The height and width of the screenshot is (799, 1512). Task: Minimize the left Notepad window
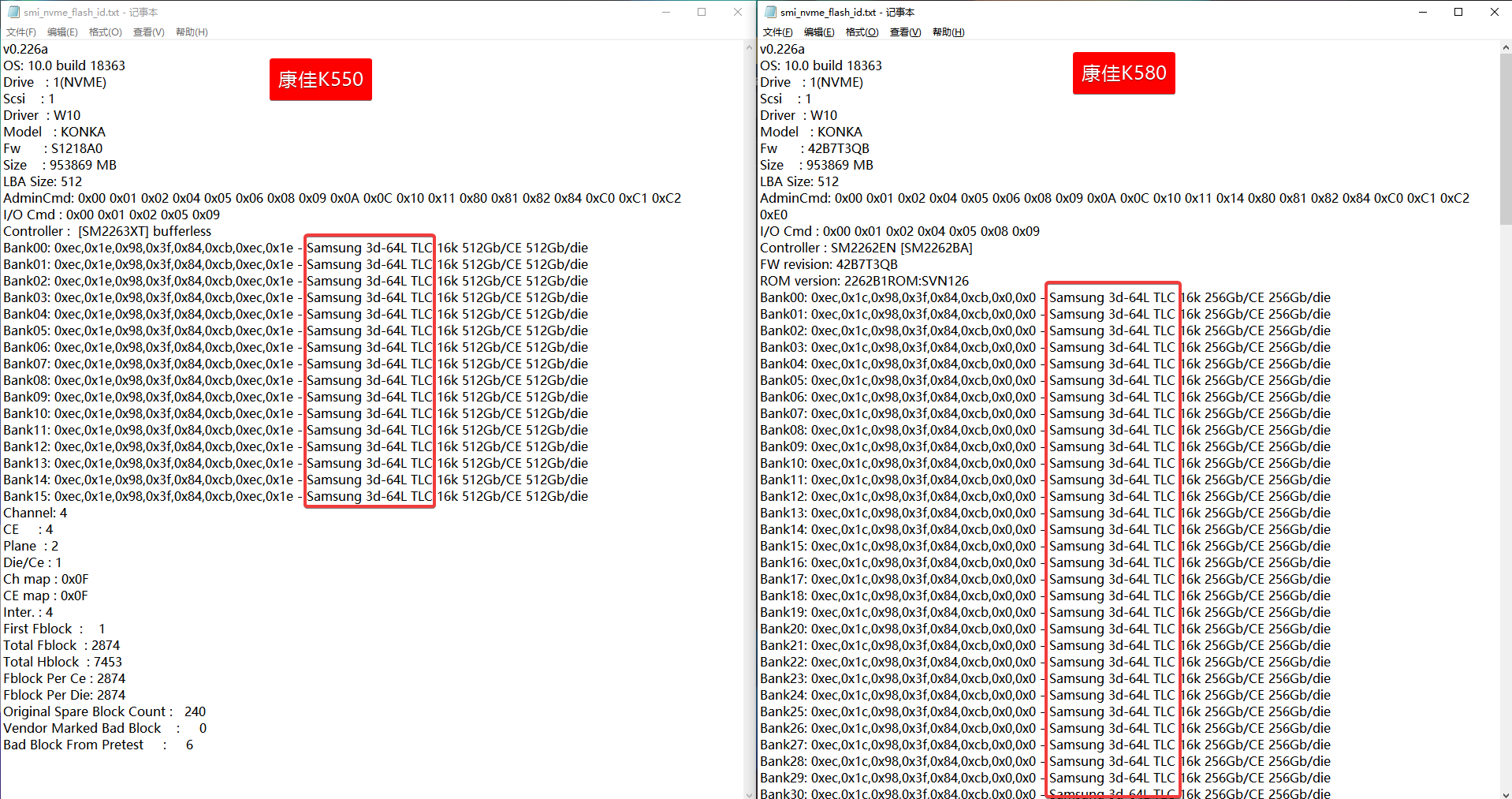point(666,12)
